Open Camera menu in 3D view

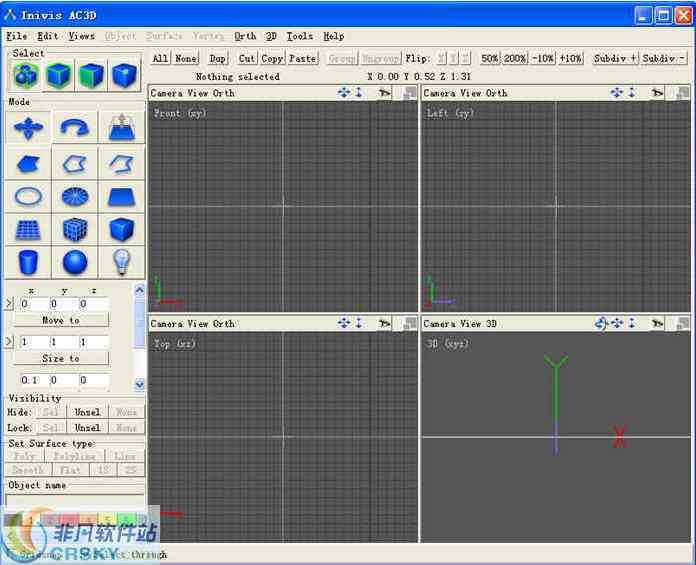point(439,324)
